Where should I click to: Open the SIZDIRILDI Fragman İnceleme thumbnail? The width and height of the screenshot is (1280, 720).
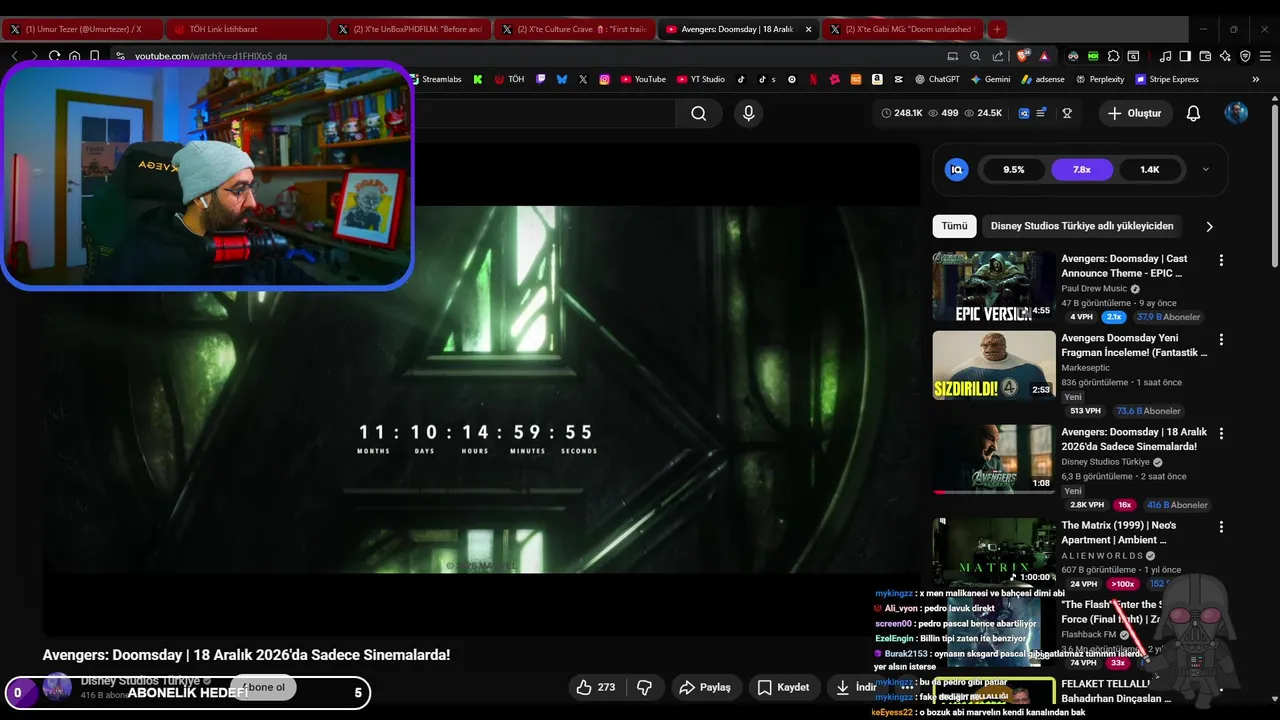pos(994,365)
